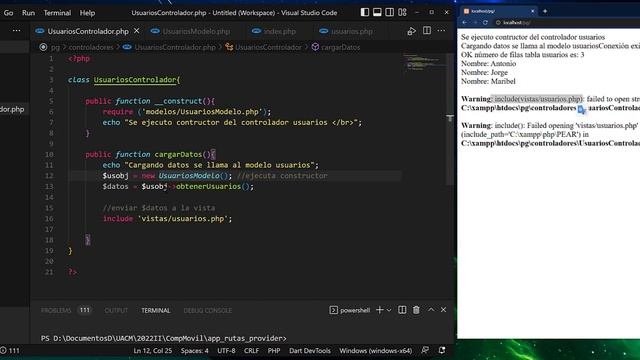The width and height of the screenshot is (640, 360).
Task: Expand launch profile dropdown arrow
Action: (389, 310)
